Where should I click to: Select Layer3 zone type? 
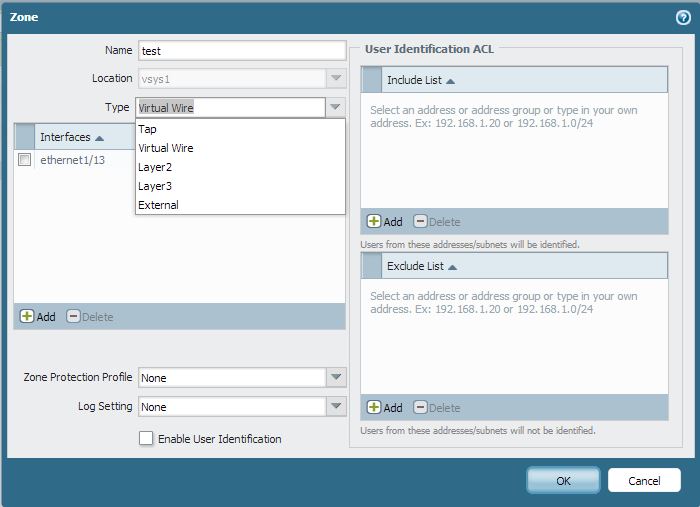tap(240, 186)
